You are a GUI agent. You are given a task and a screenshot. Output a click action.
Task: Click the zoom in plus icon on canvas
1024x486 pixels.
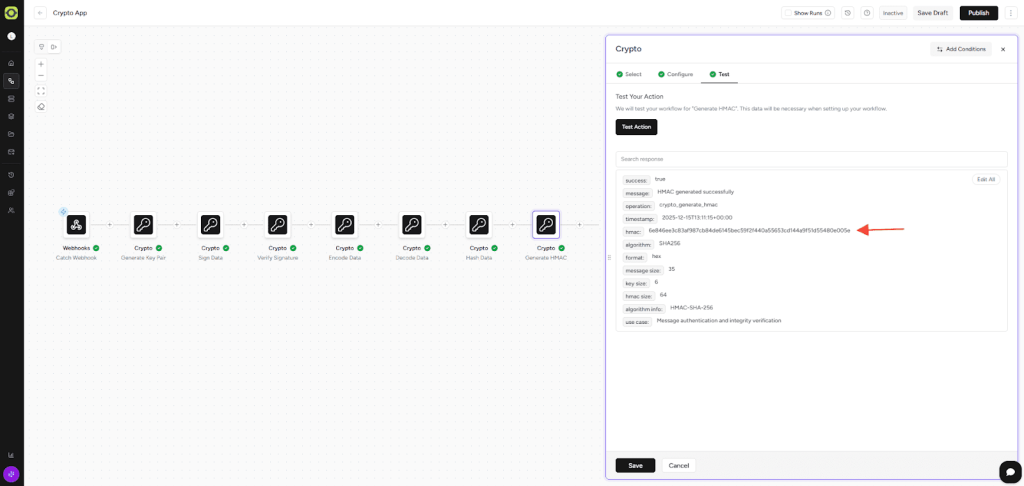pyautogui.click(x=41, y=64)
